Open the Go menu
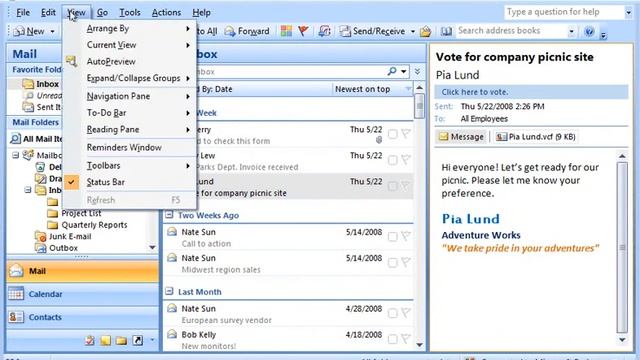 (x=102, y=13)
